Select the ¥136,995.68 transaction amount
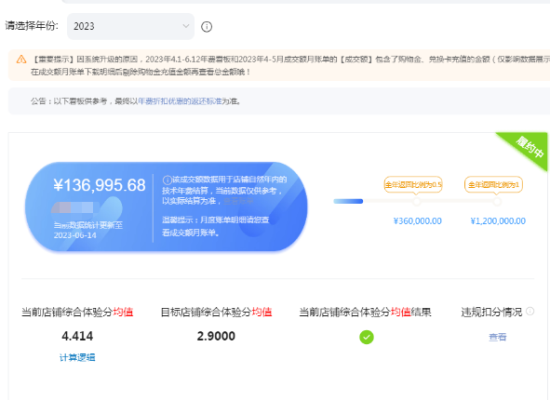Screen dimensions: 550x400 click(100, 185)
